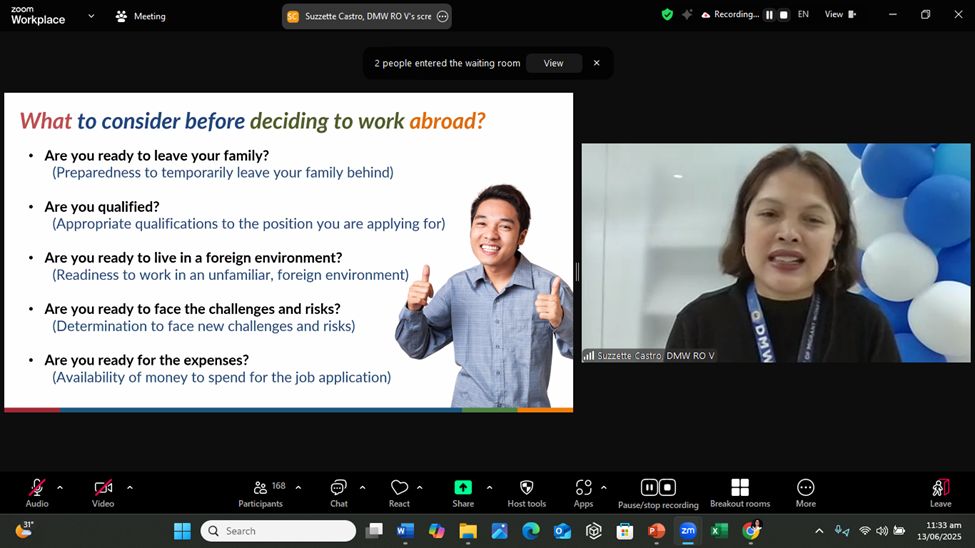Viewport: 975px width, 548px height.
Task: Expand the audio options arrow
Action: pyautogui.click(x=60, y=488)
